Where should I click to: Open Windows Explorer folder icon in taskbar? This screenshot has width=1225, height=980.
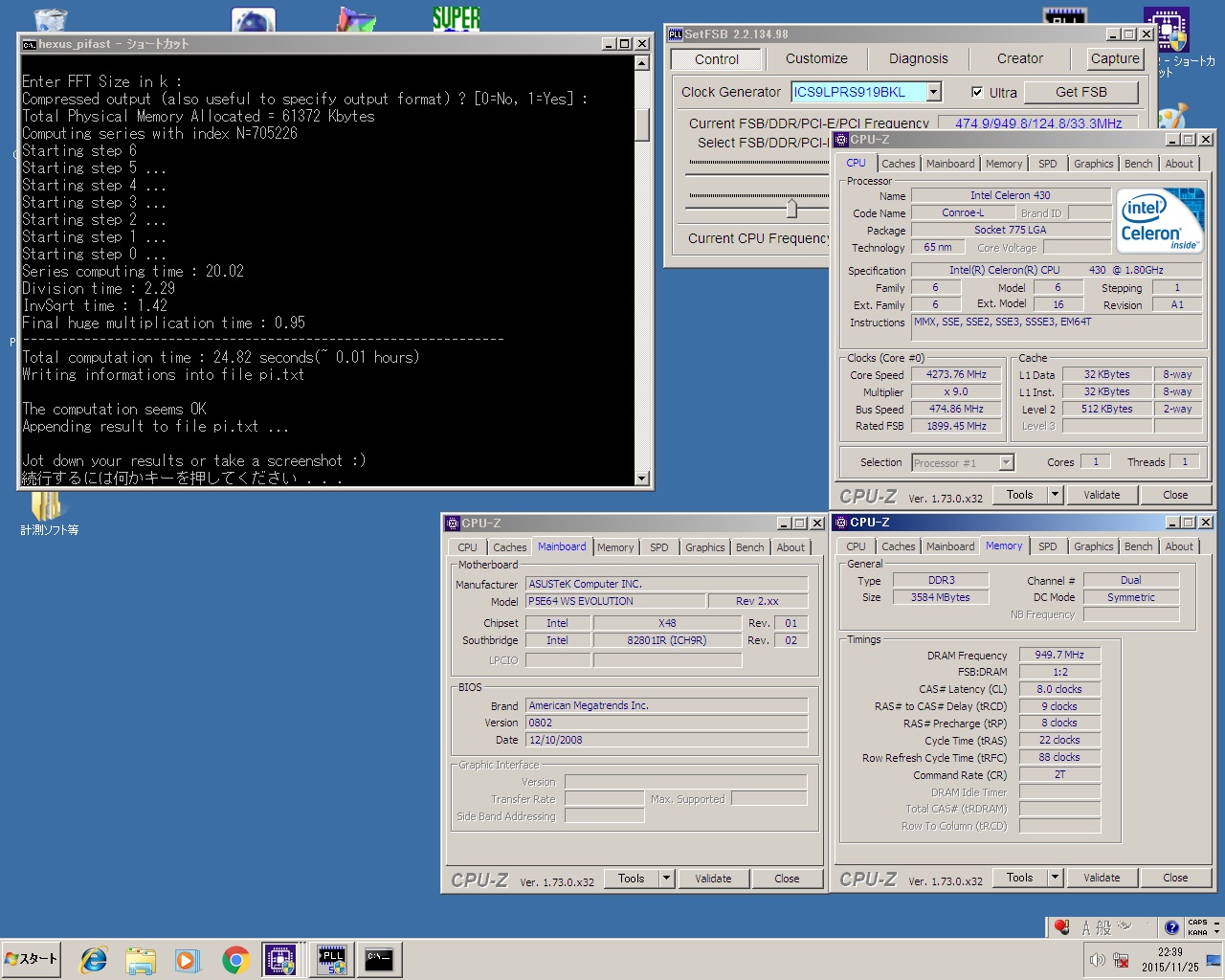(x=141, y=960)
